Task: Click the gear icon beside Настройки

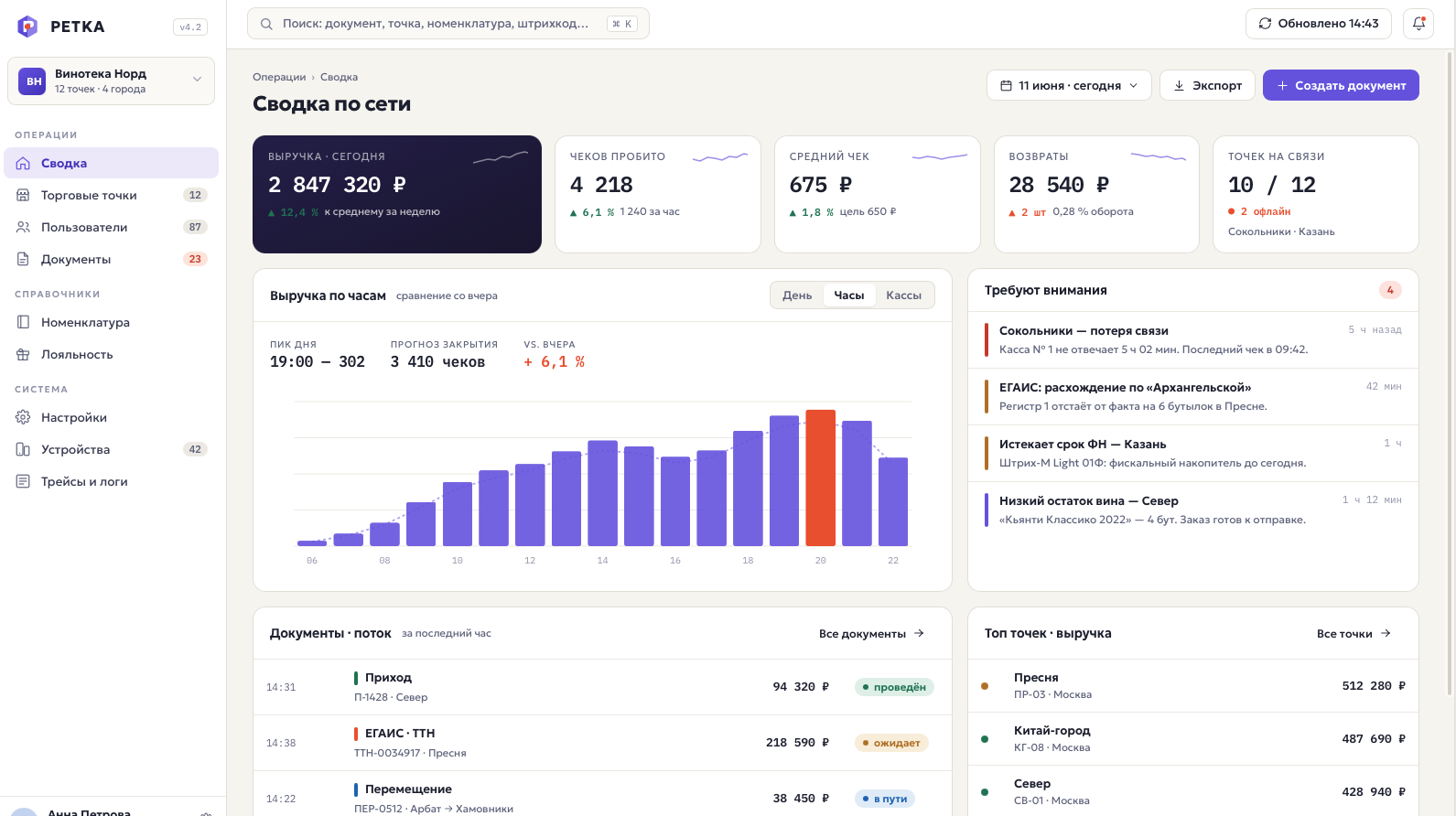Action: point(24,417)
